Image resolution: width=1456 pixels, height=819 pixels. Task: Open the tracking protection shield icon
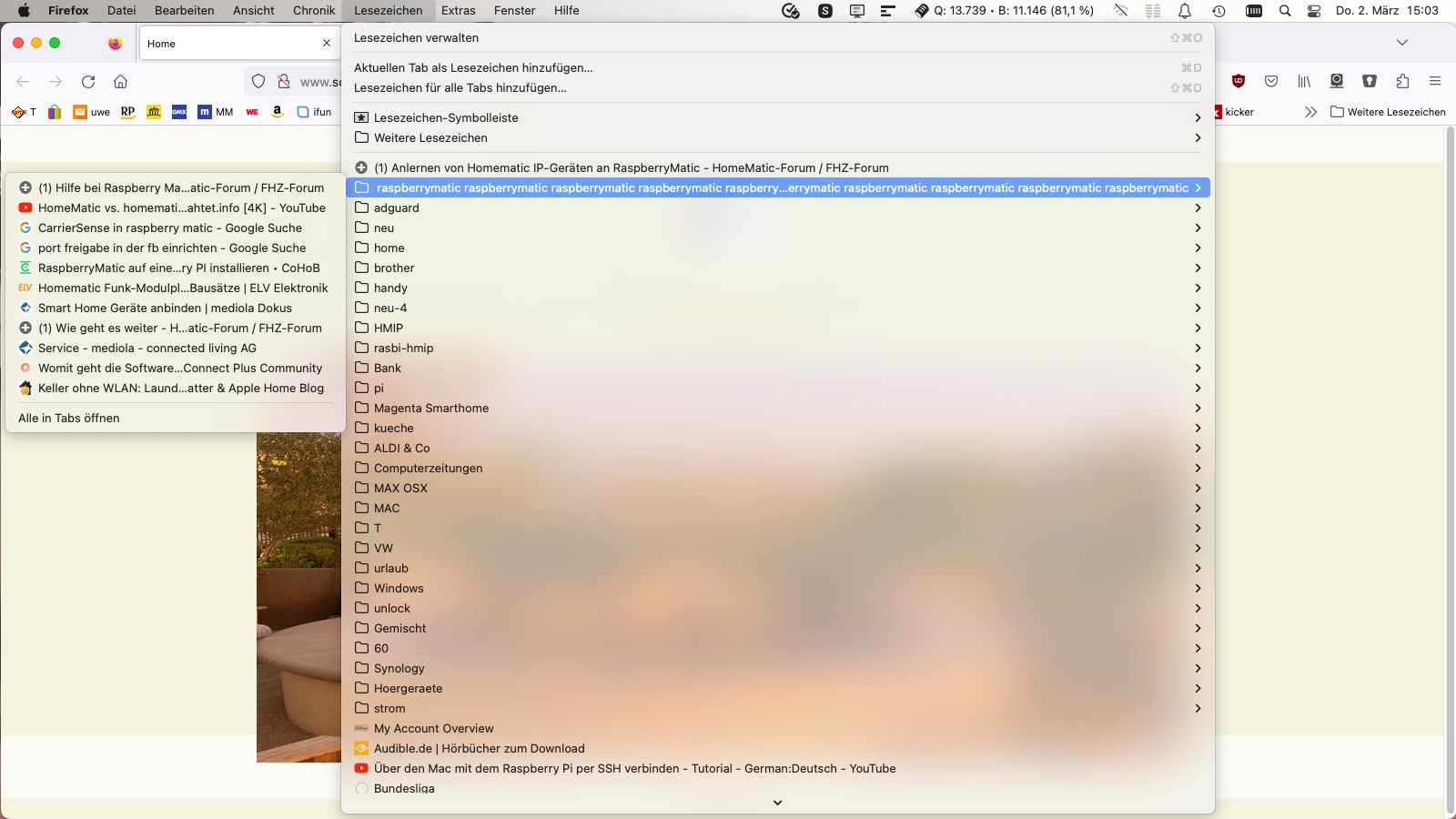tap(258, 82)
